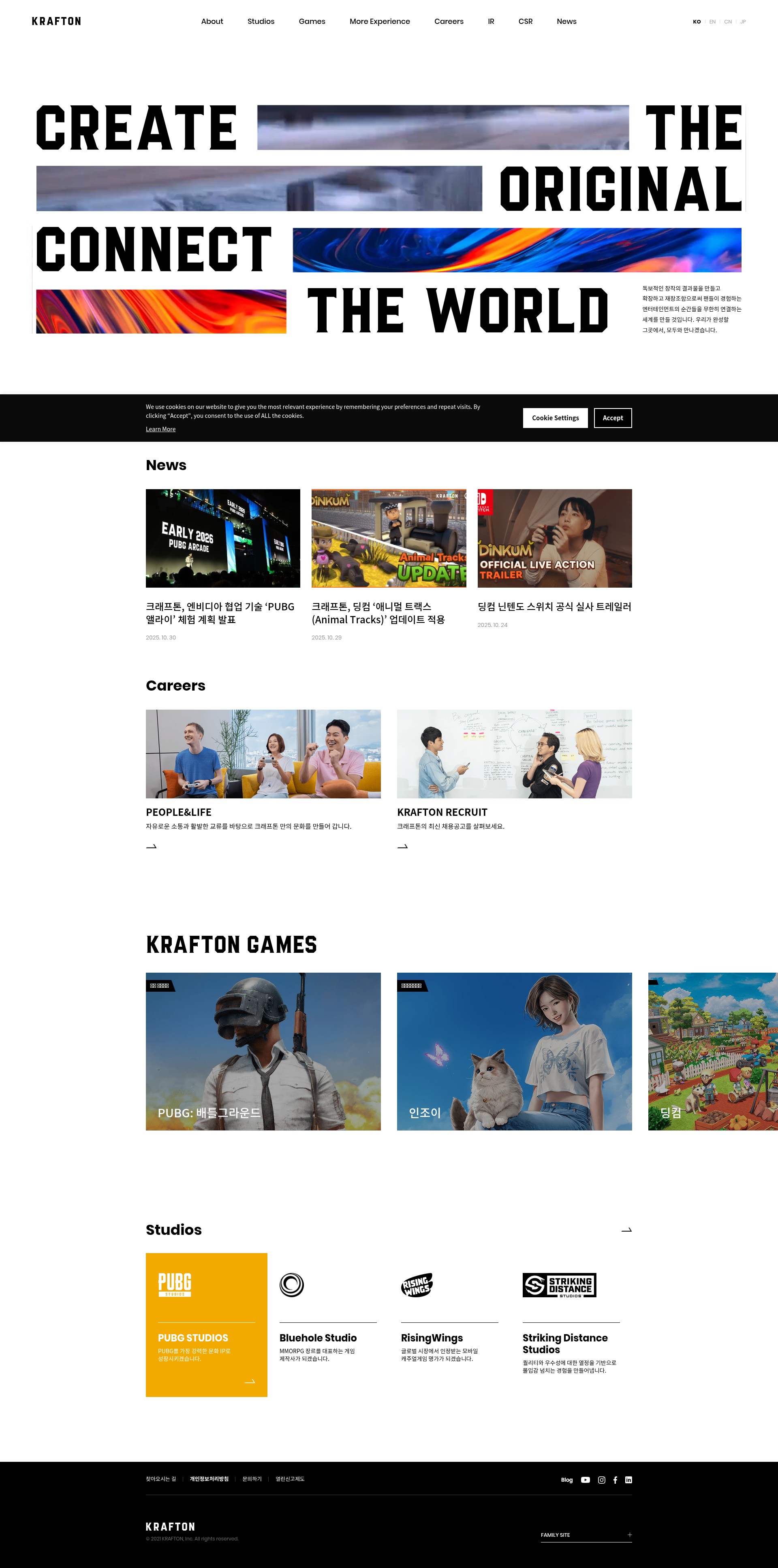Open the Instagram icon in footer
The width and height of the screenshot is (778, 1568).
pyautogui.click(x=601, y=1480)
